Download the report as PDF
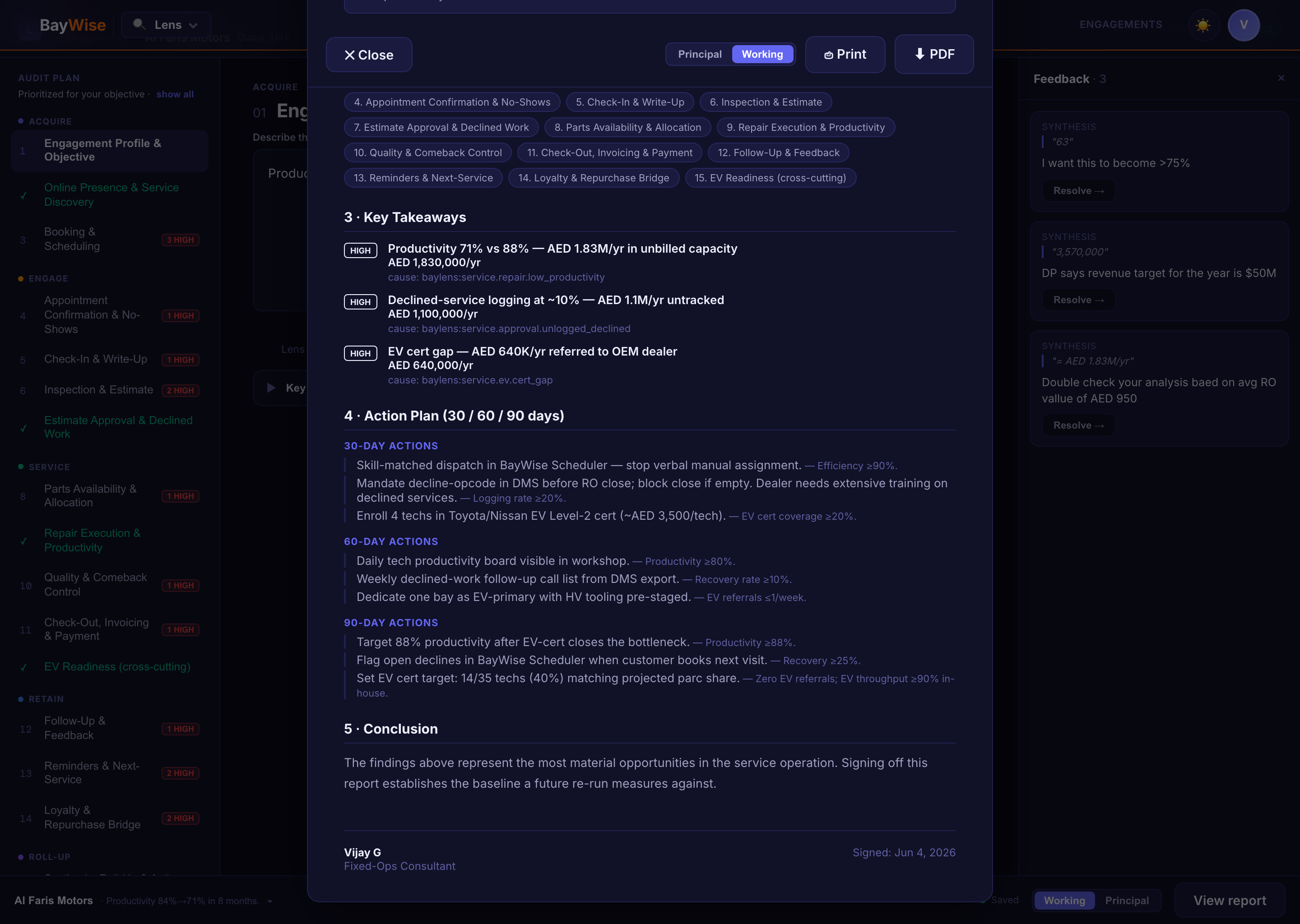The image size is (1300, 924). point(934,54)
